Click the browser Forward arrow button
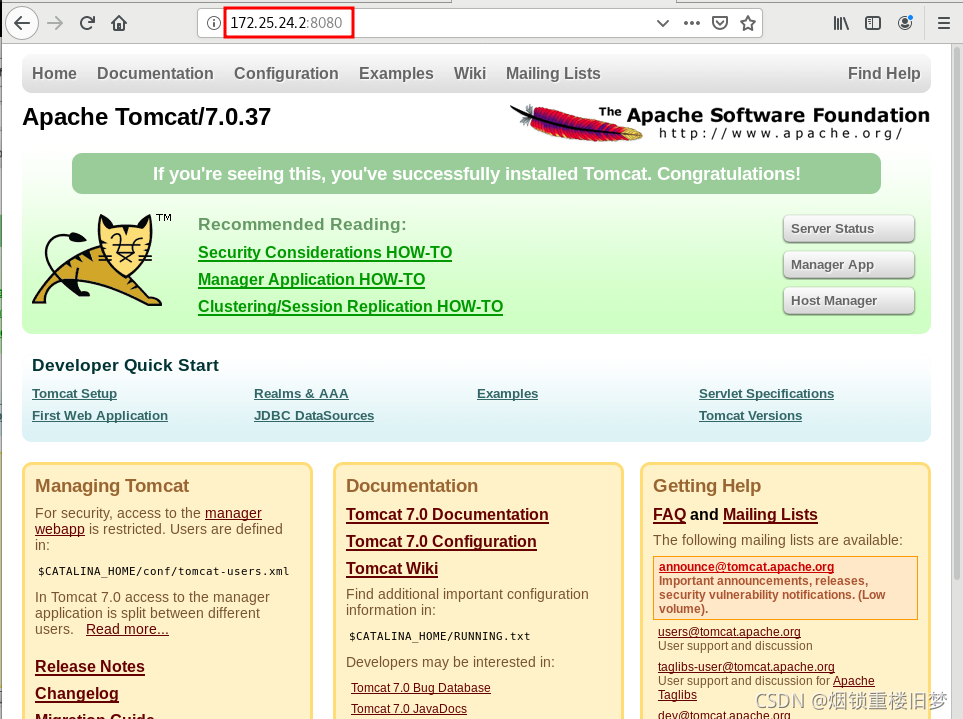This screenshot has height=719, width=963. pos(55,23)
